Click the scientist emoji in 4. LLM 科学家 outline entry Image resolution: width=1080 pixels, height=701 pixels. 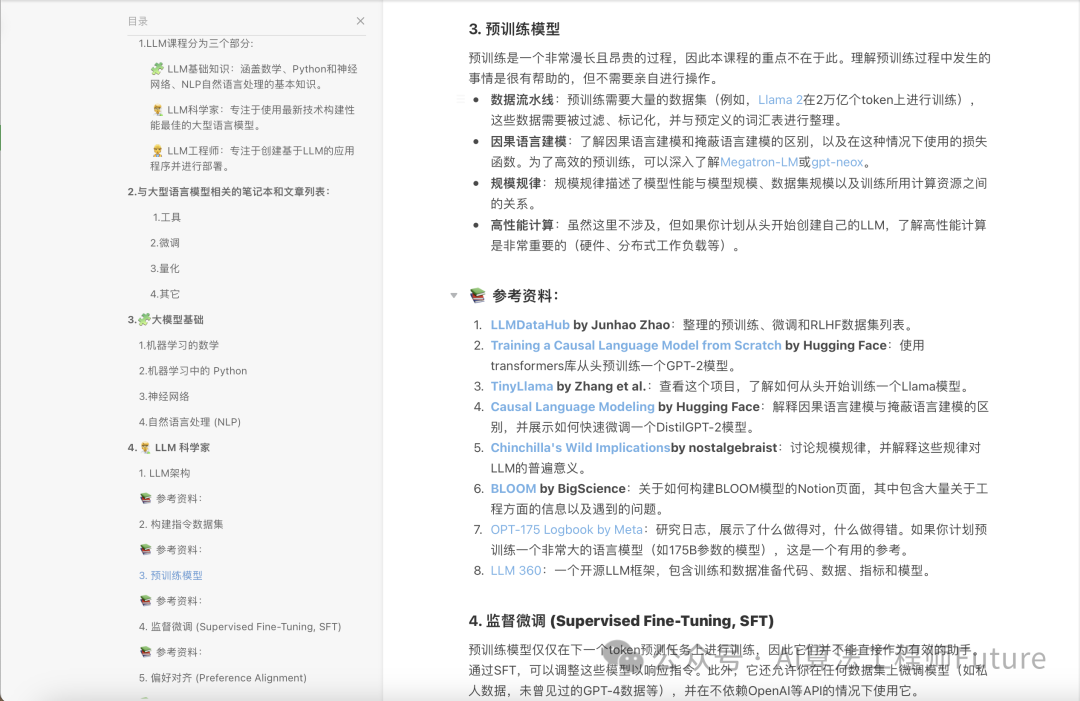tap(145, 448)
